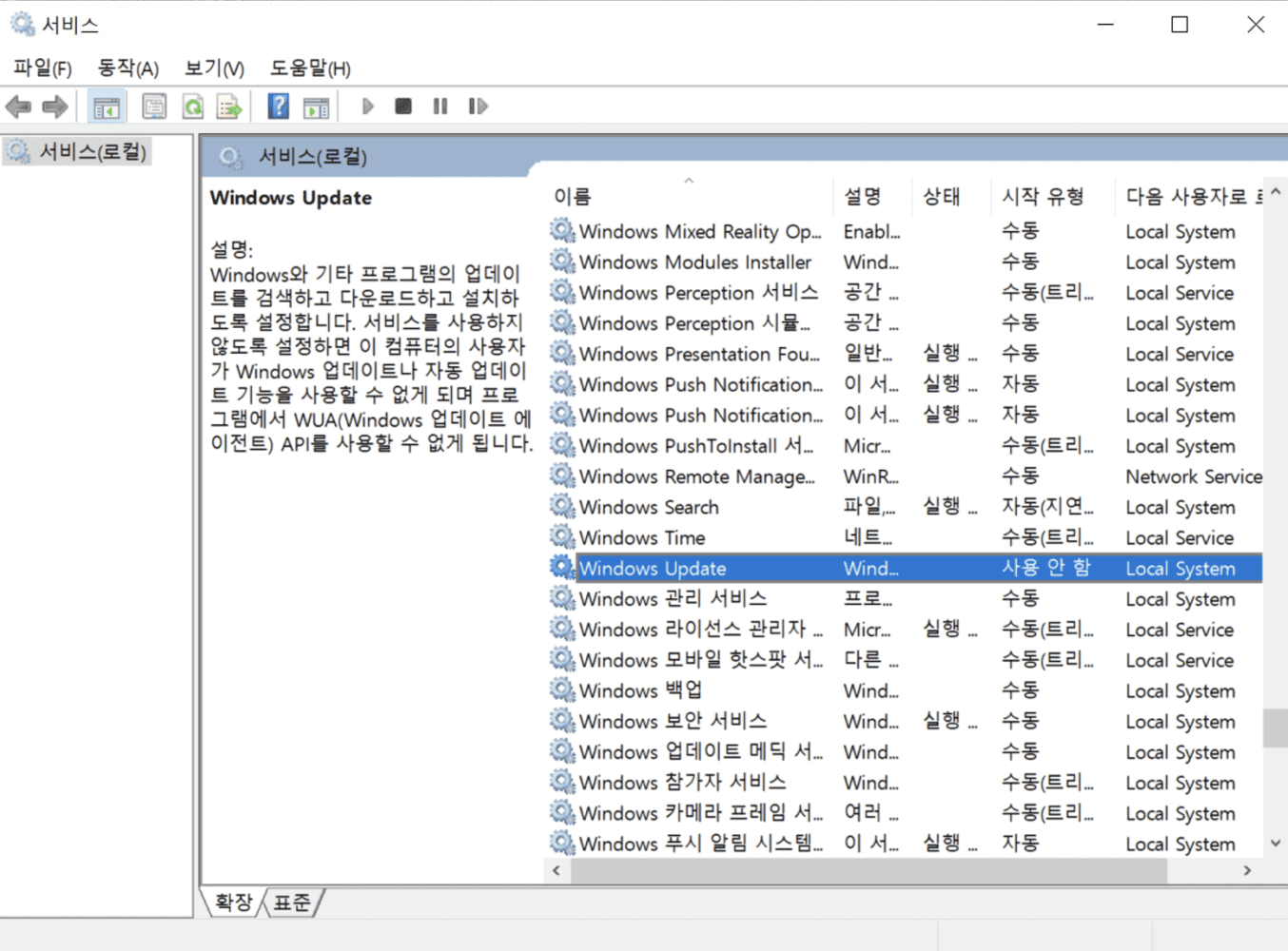
Task: Click the gear icon of Windows Search row
Action: [562, 507]
